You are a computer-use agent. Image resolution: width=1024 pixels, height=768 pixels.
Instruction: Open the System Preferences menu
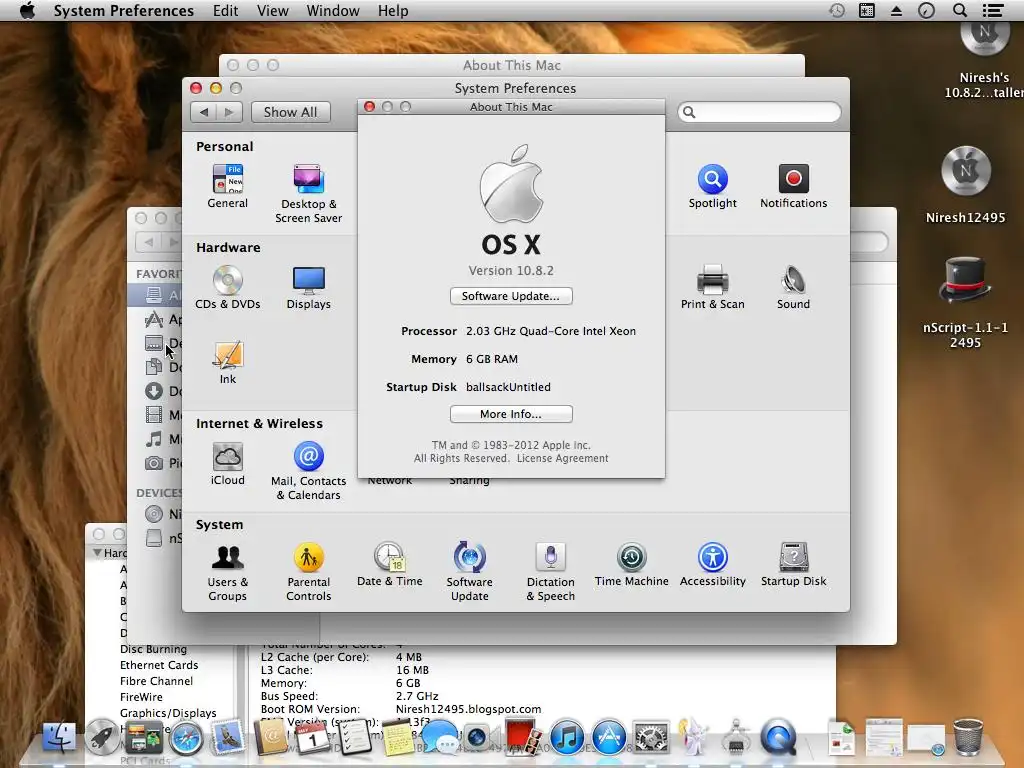(123, 10)
